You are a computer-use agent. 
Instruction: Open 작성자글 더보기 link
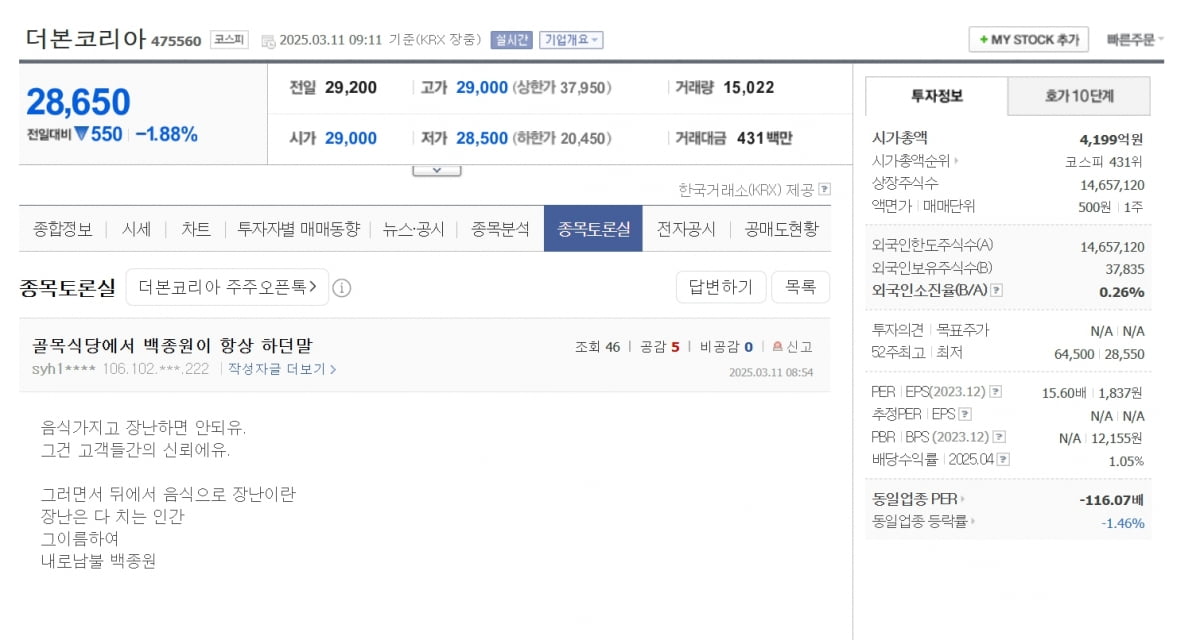[282, 369]
